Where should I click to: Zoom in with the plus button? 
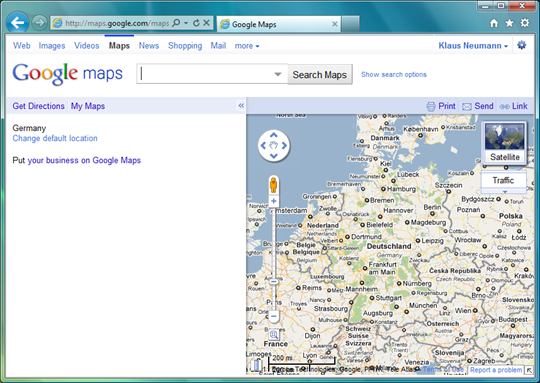(273, 201)
